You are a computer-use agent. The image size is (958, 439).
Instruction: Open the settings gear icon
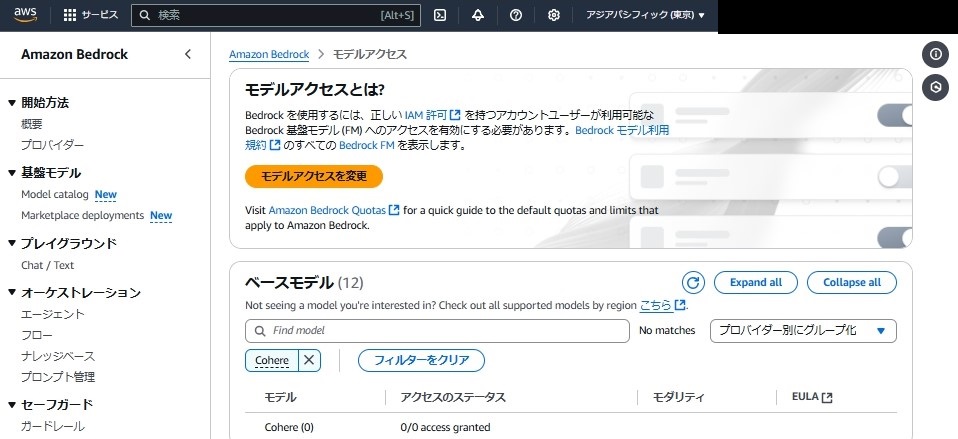pos(554,15)
